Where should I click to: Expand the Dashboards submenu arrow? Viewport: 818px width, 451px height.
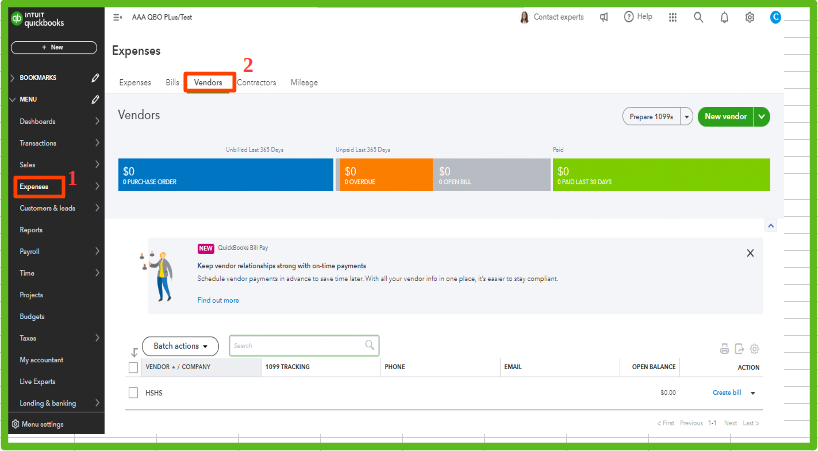[97, 121]
